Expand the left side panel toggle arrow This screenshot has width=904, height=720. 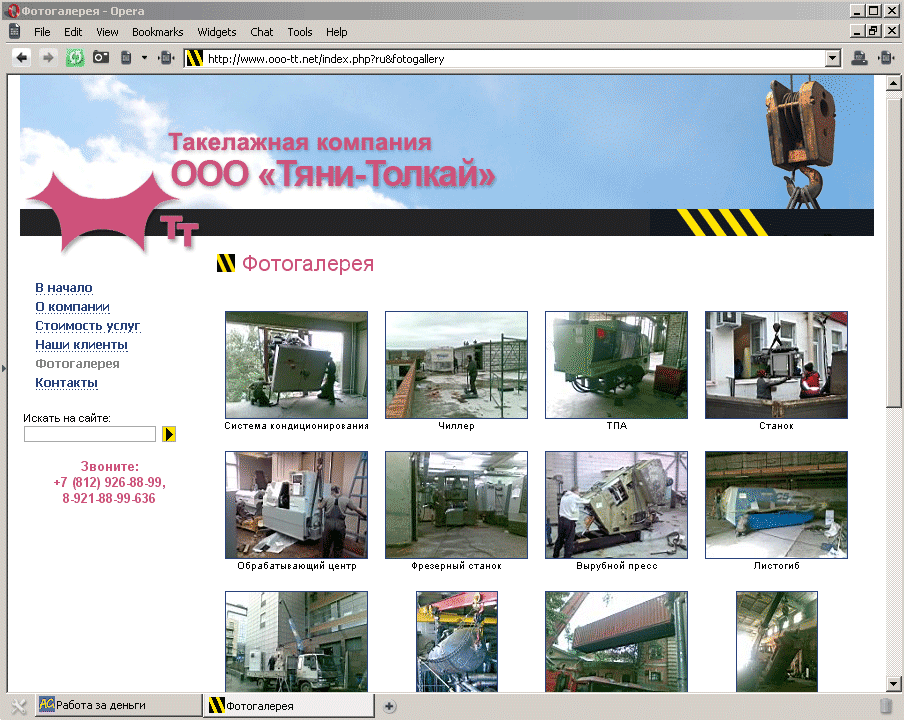pos(3,368)
